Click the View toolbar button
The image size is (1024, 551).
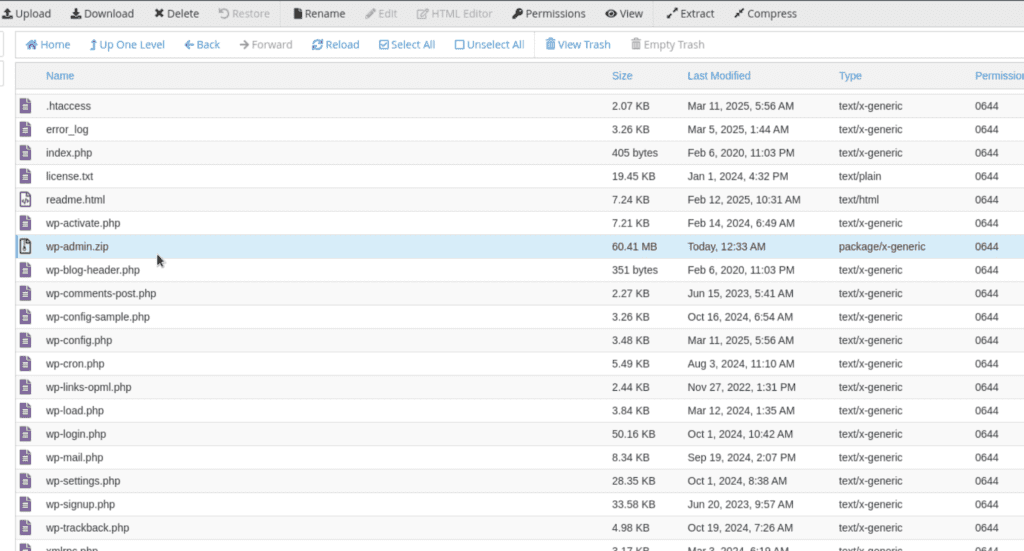(624, 14)
